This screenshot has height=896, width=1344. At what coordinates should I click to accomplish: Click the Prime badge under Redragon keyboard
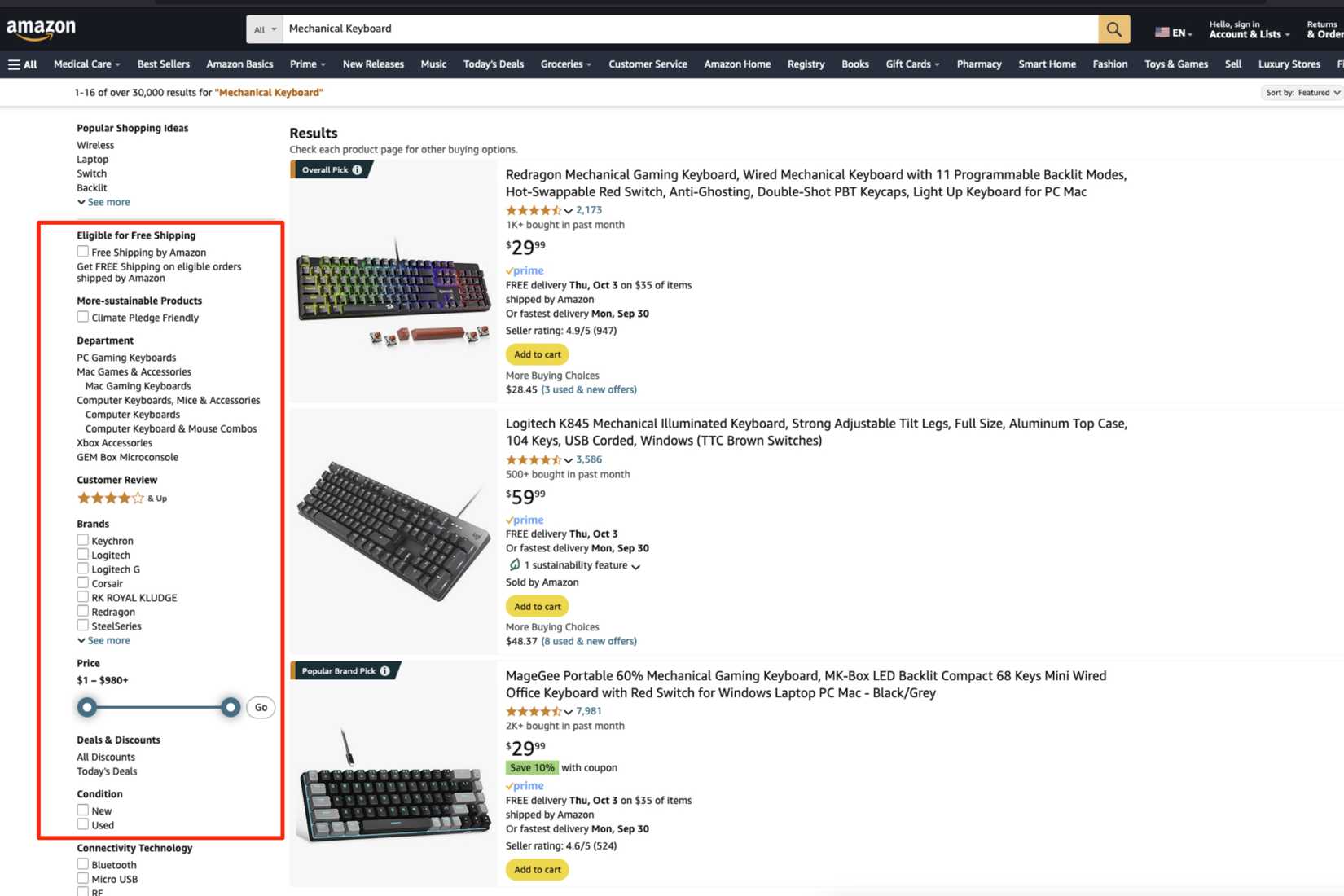[x=525, y=270]
